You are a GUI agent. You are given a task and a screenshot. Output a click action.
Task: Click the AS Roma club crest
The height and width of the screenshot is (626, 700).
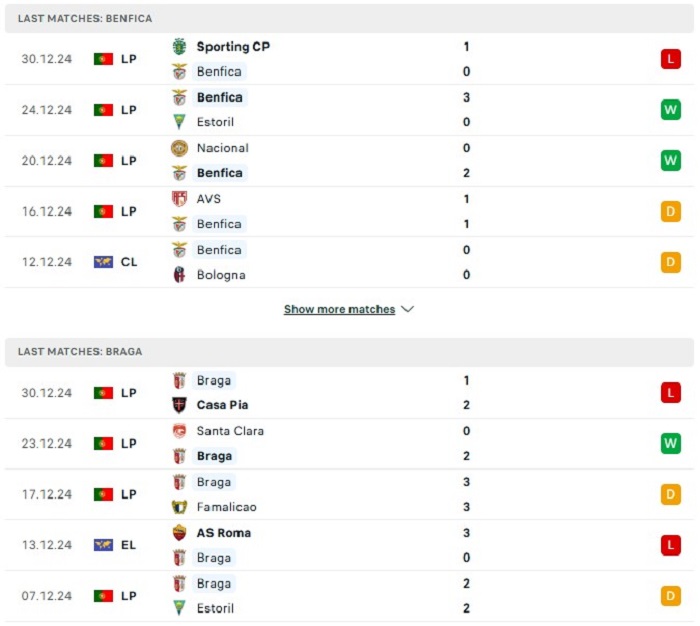coord(179,533)
